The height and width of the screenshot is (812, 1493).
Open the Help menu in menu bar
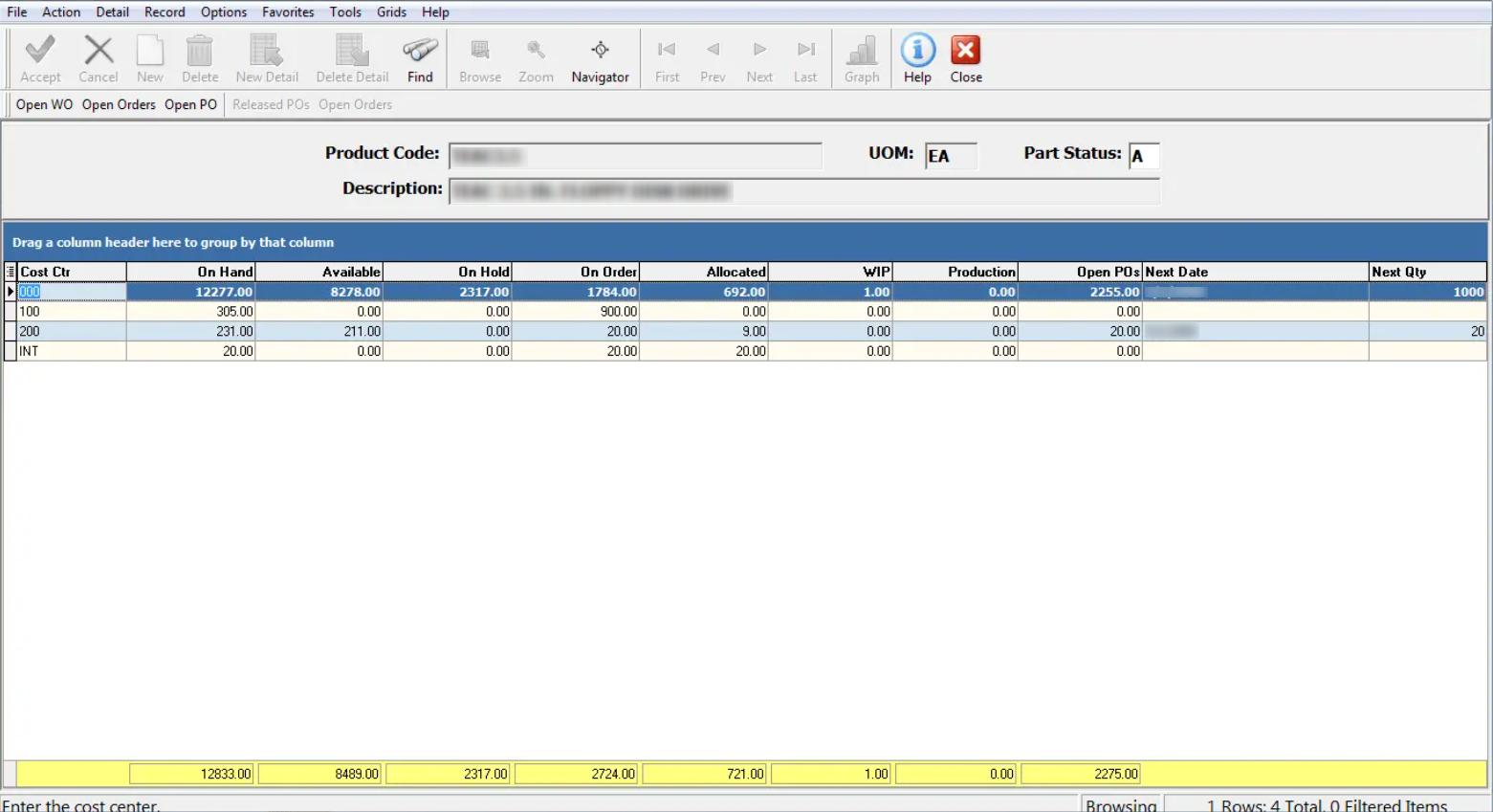(x=435, y=12)
